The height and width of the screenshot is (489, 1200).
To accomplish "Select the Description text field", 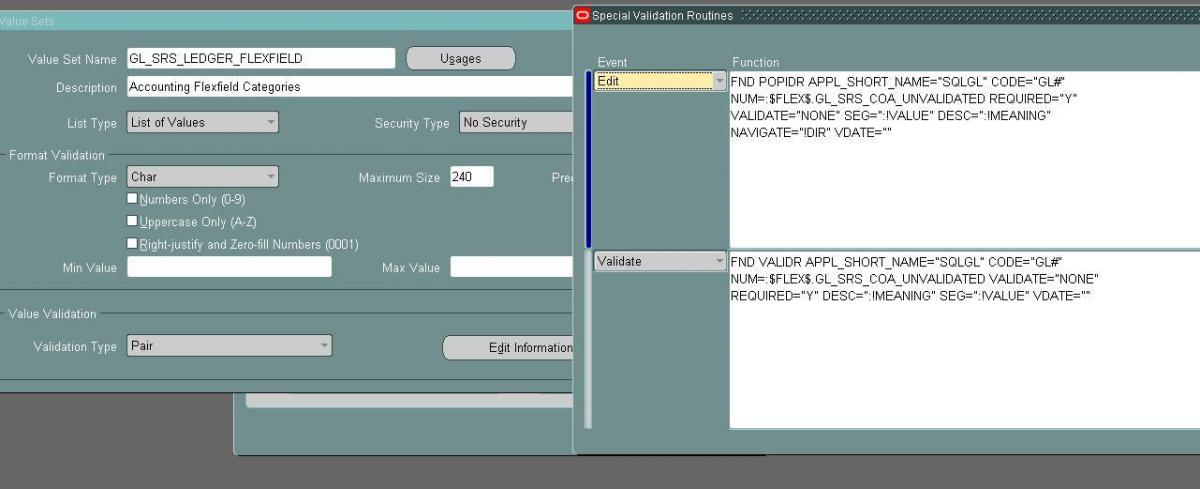I will 350,87.
